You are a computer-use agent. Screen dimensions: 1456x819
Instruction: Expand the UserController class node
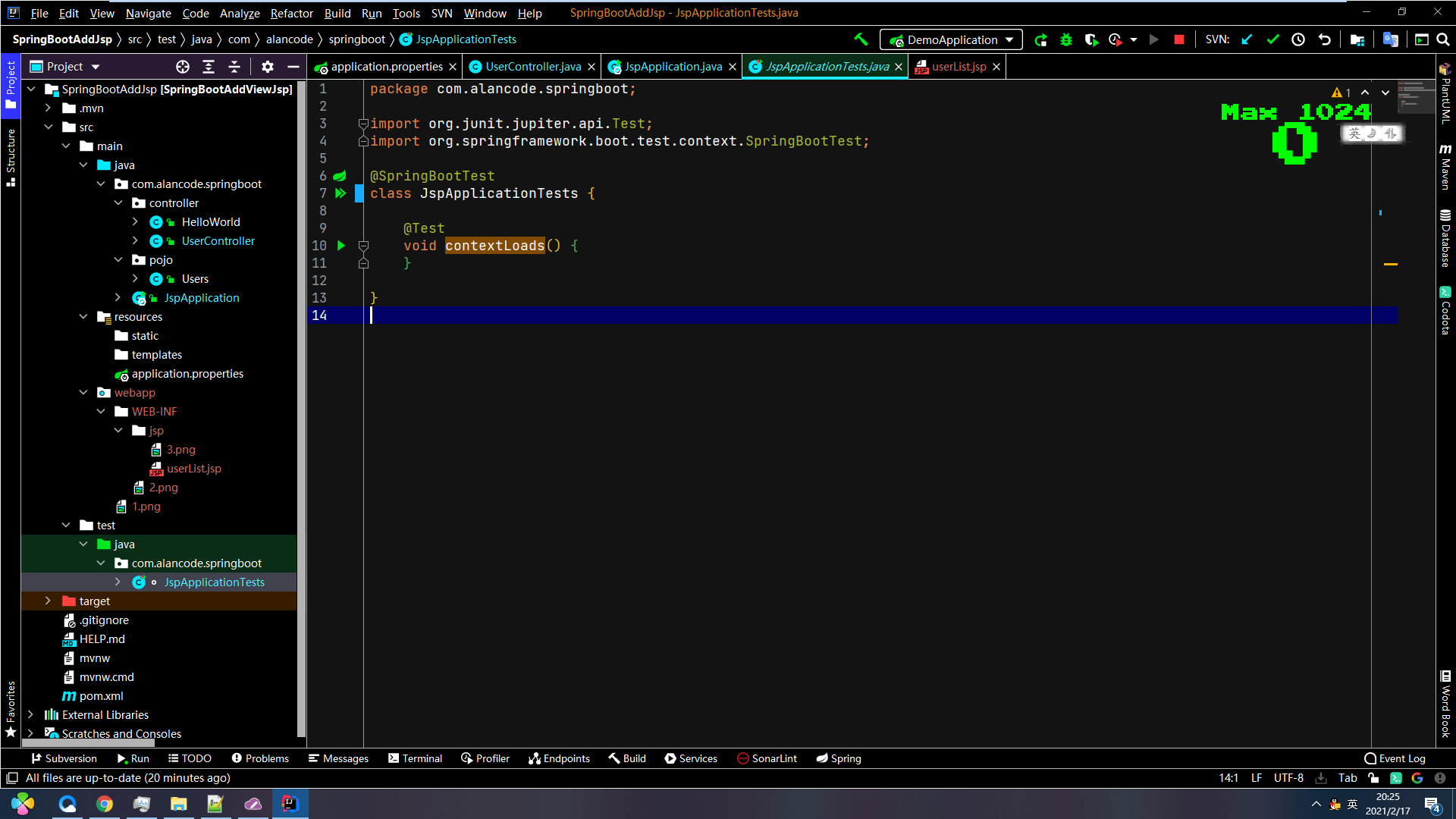point(136,241)
